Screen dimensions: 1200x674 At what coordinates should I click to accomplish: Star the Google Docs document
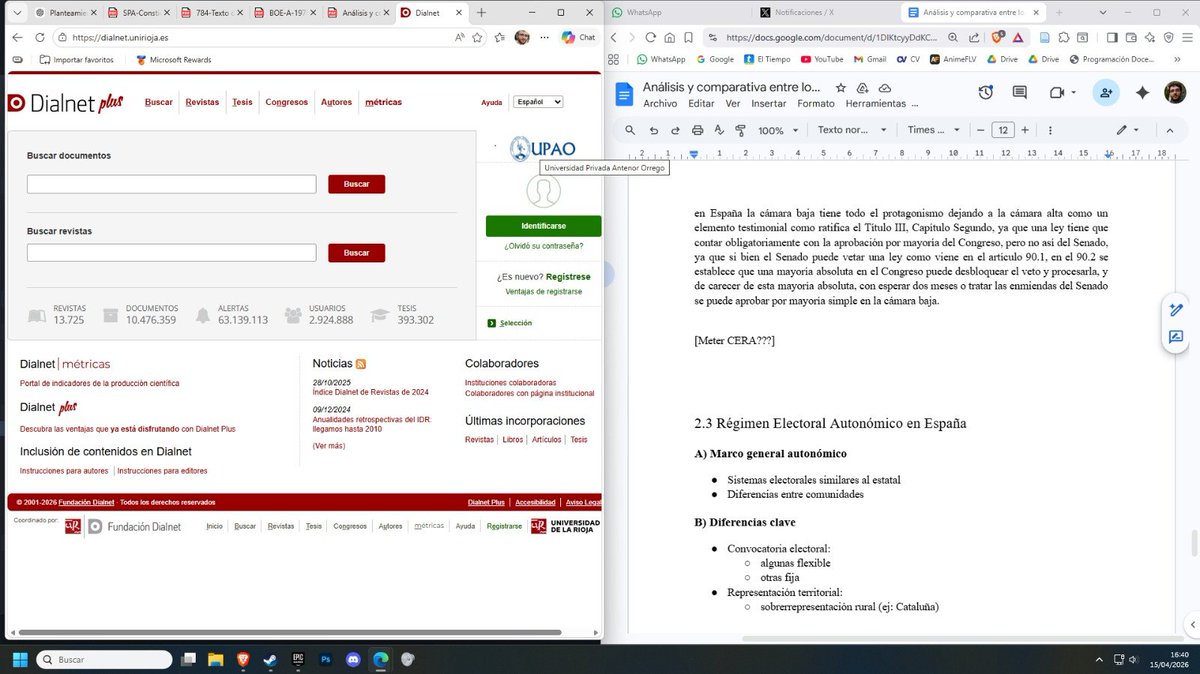[841, 88]
